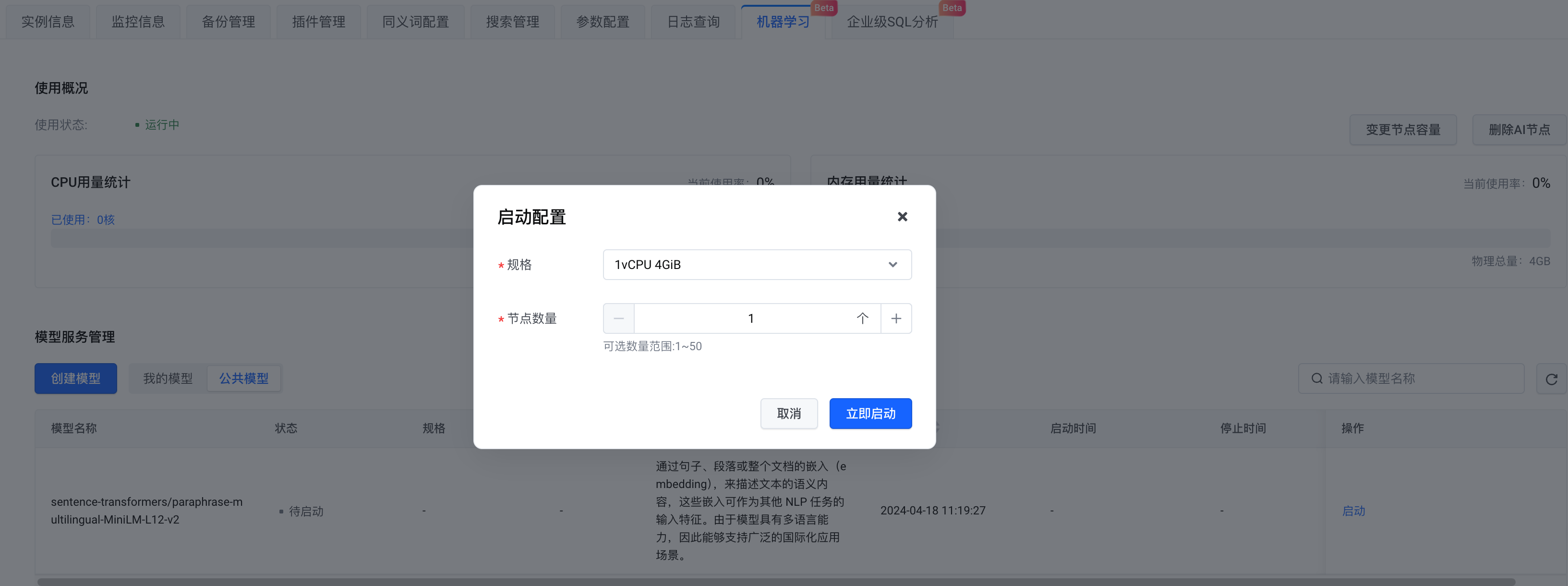Image resolution: width=1568 pixels, height=586 pixels.
Task: Open the 监控信息 tab
Action: [x=138, y=22]
